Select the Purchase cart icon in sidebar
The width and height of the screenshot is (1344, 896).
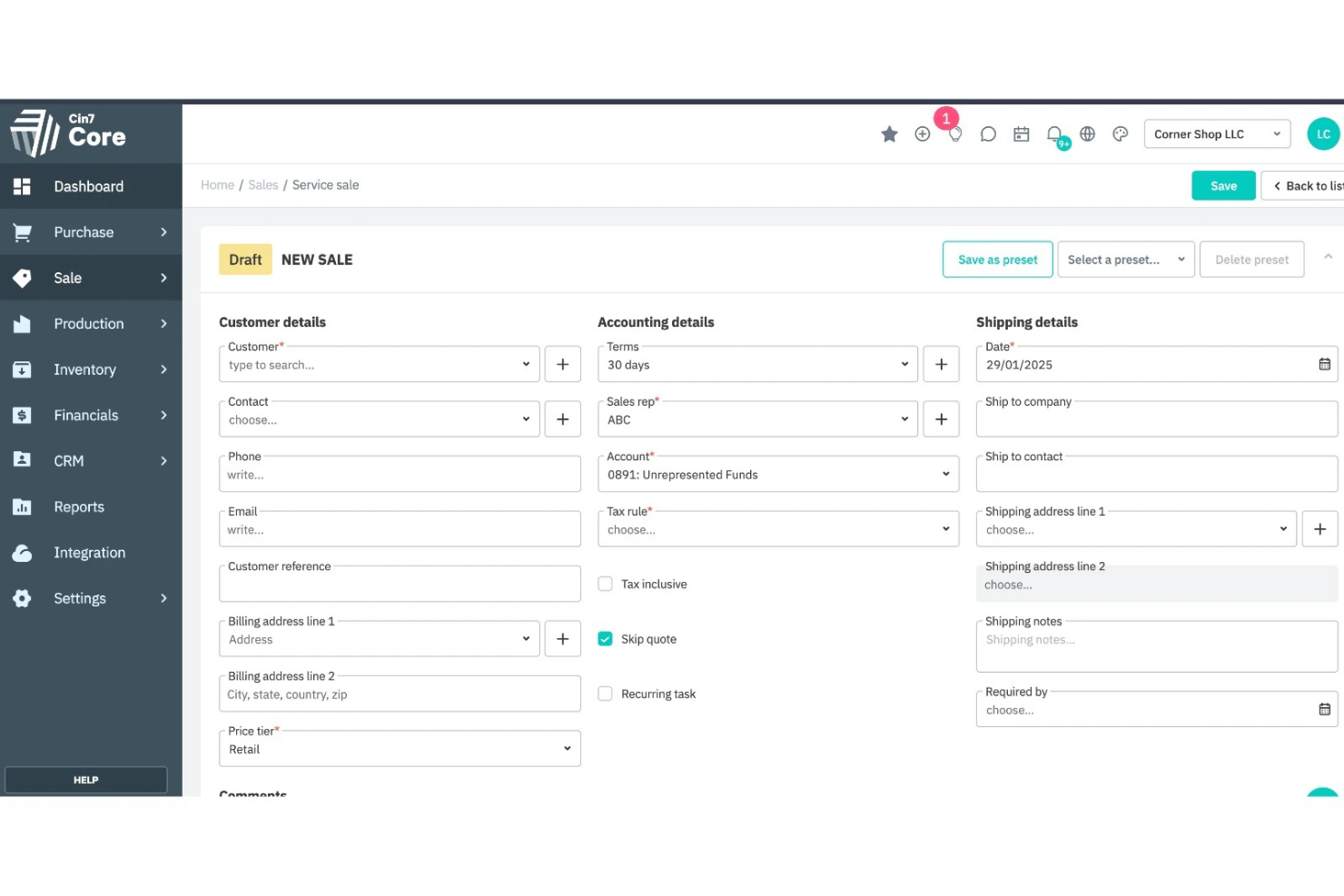(22, 231)
